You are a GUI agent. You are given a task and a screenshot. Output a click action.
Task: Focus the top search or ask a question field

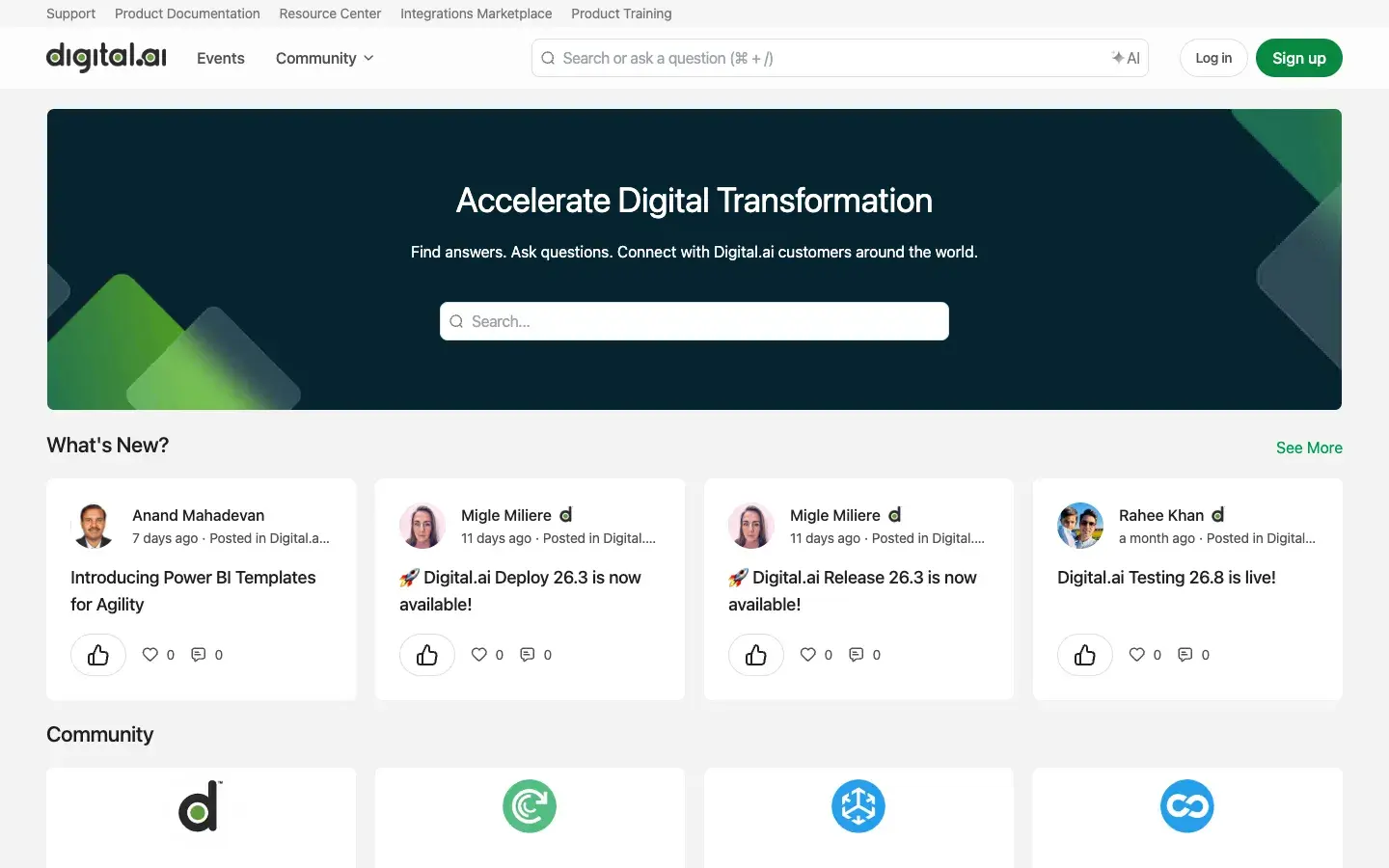(x=839, y=58)
